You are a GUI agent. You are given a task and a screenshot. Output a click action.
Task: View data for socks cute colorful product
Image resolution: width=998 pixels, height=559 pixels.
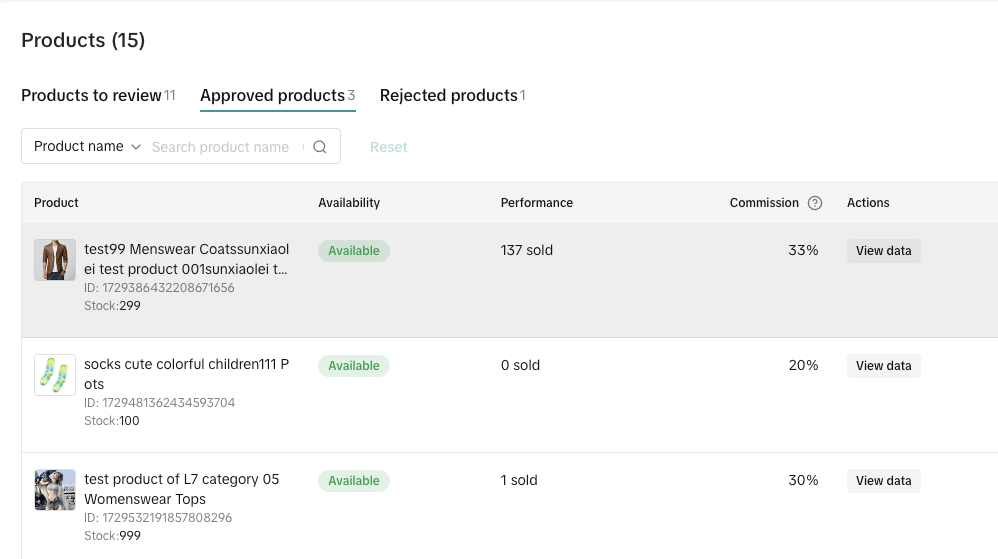[x=883, y=366]
